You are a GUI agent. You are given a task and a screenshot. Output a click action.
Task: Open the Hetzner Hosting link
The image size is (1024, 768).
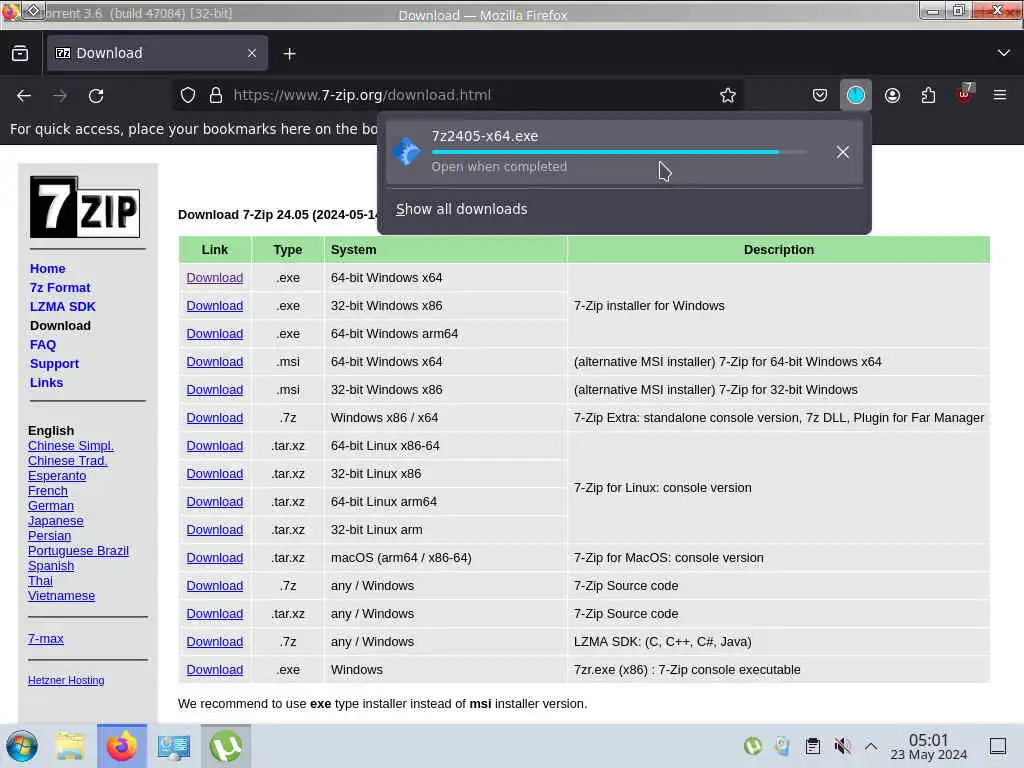[x=66, y=680]
